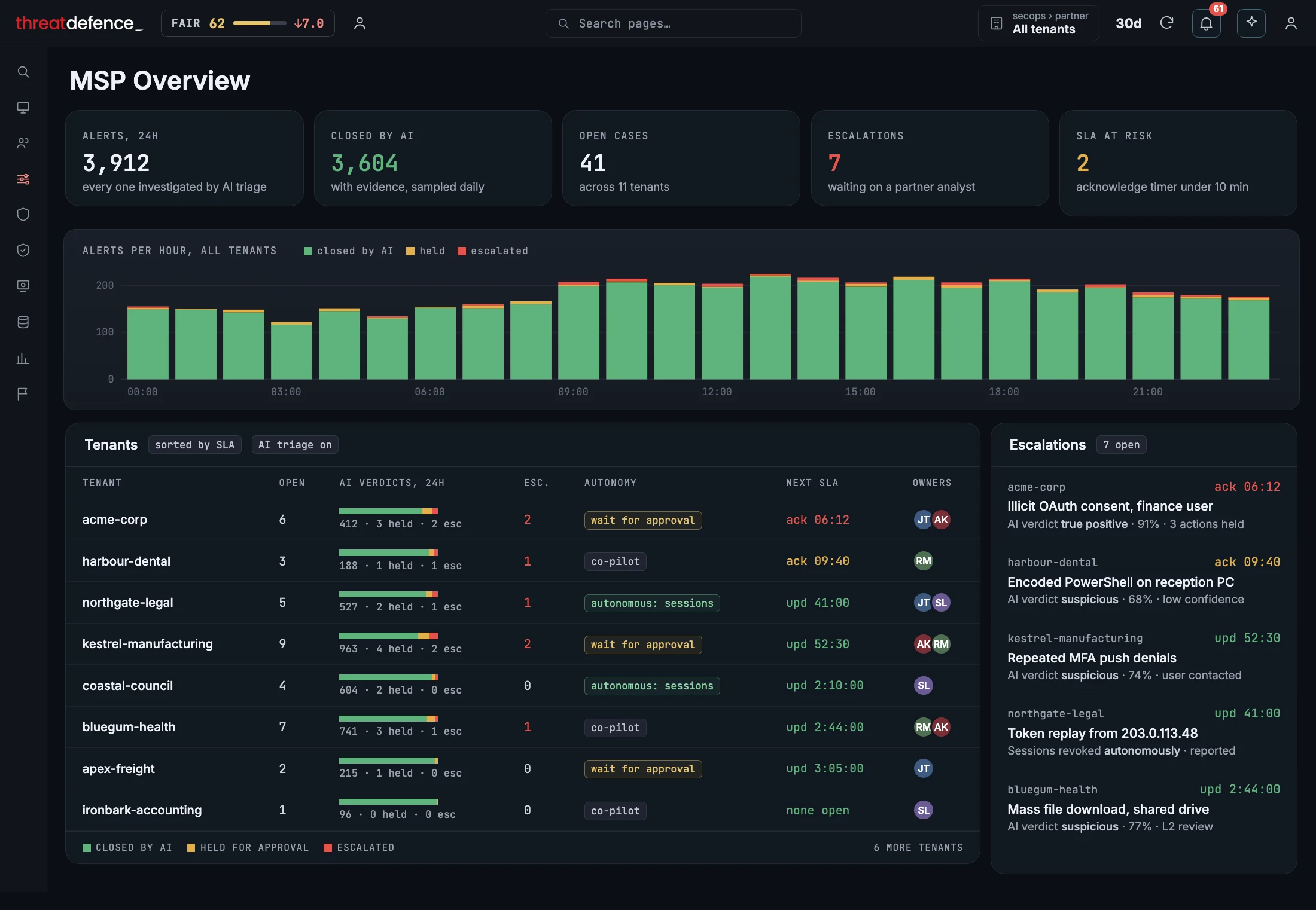Open Mass file download escalation

(x=1144, y=808)
